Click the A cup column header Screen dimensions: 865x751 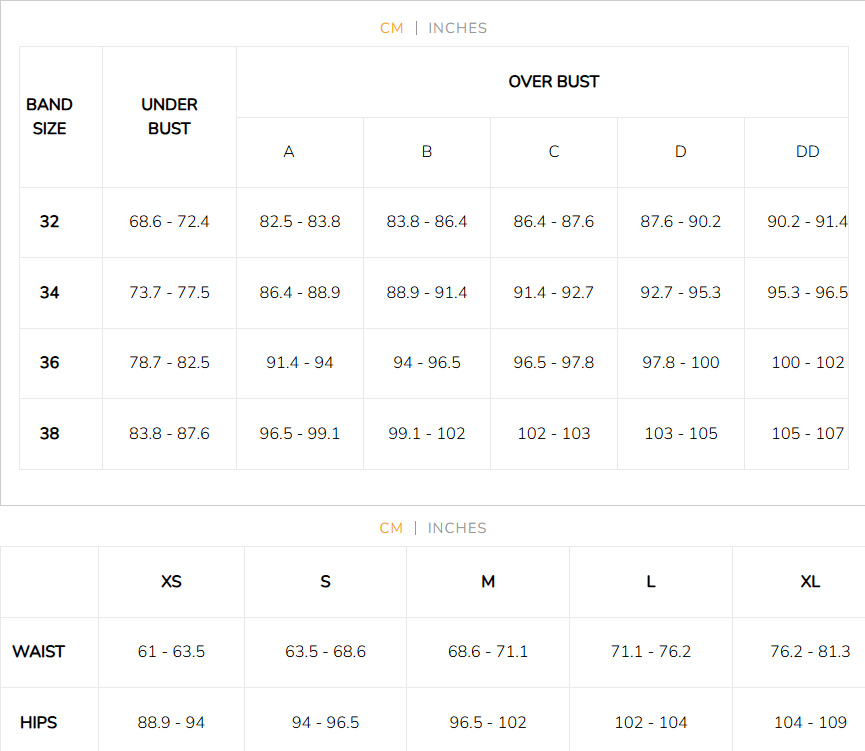pyautogui.click(x=289, y=152)
